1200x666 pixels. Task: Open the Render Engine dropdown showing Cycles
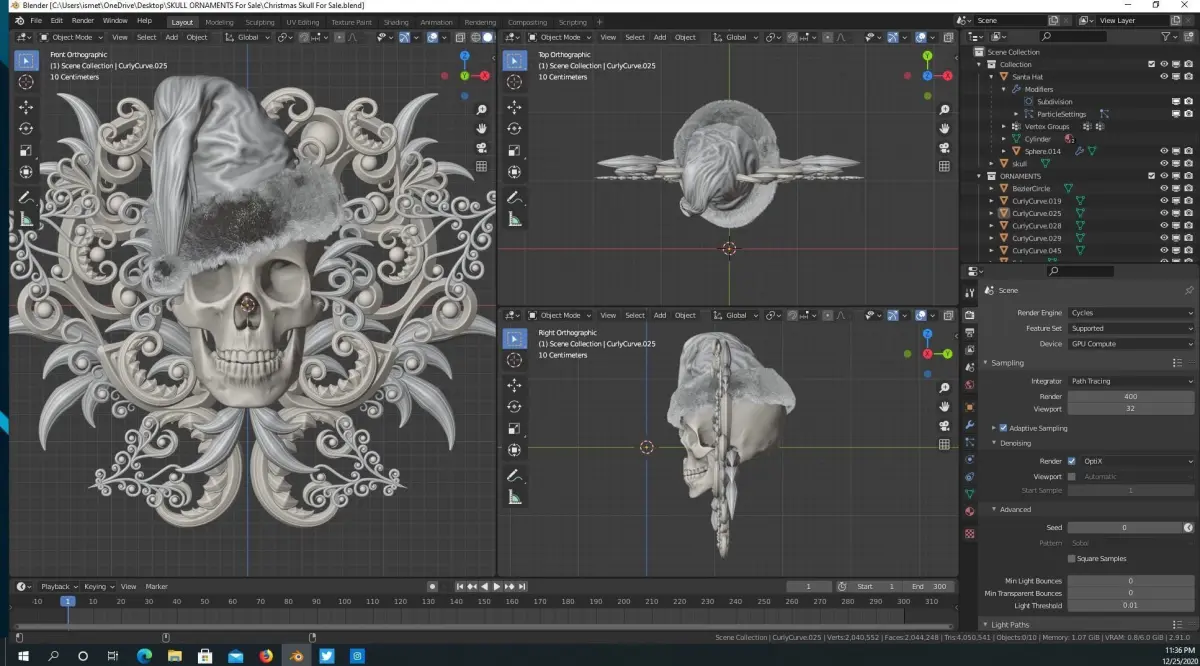[1130, 313]
